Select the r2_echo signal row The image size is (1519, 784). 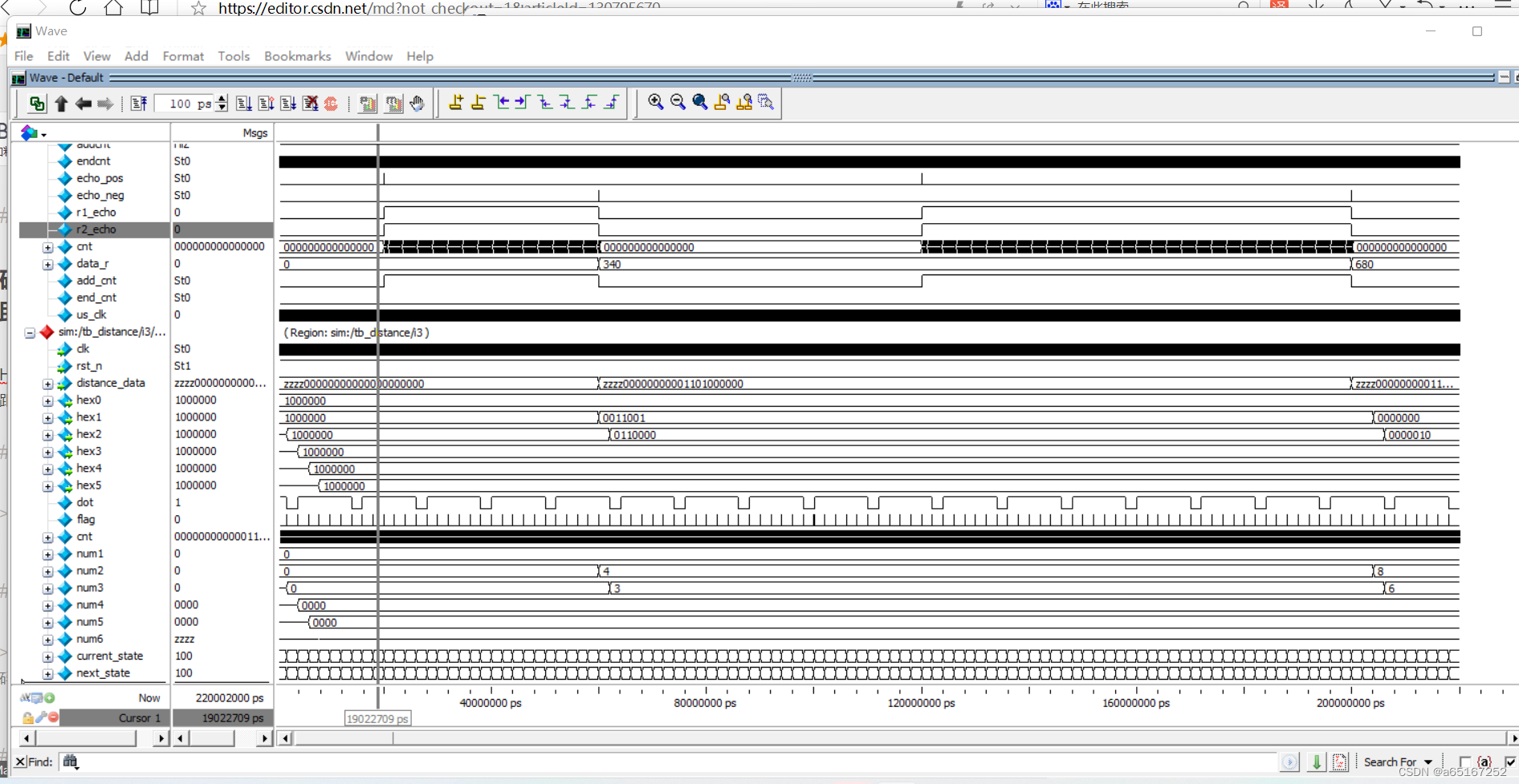[146, 230]
